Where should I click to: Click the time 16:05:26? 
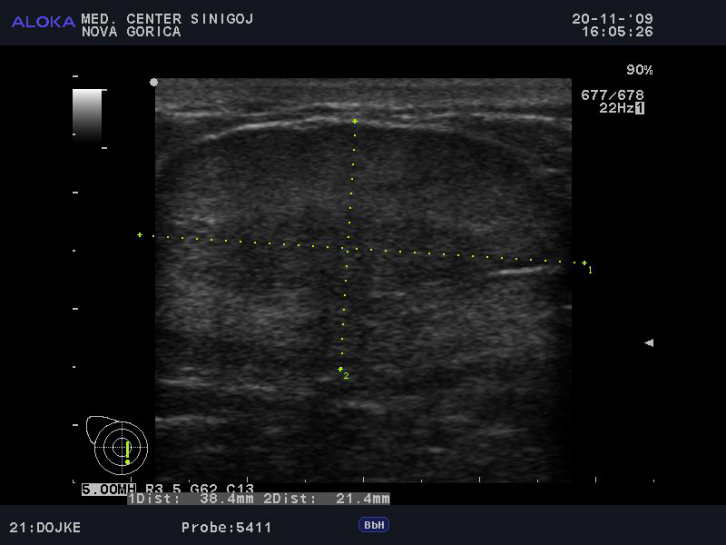617,32
